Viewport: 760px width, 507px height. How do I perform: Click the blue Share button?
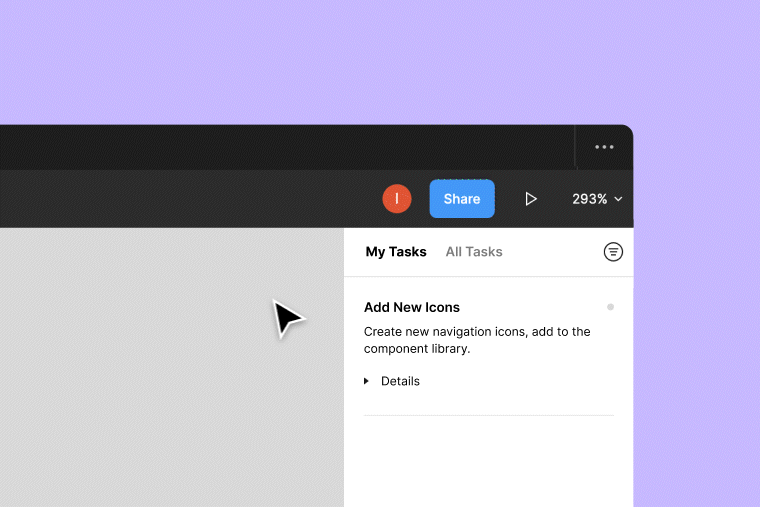(x=462, y=199)
